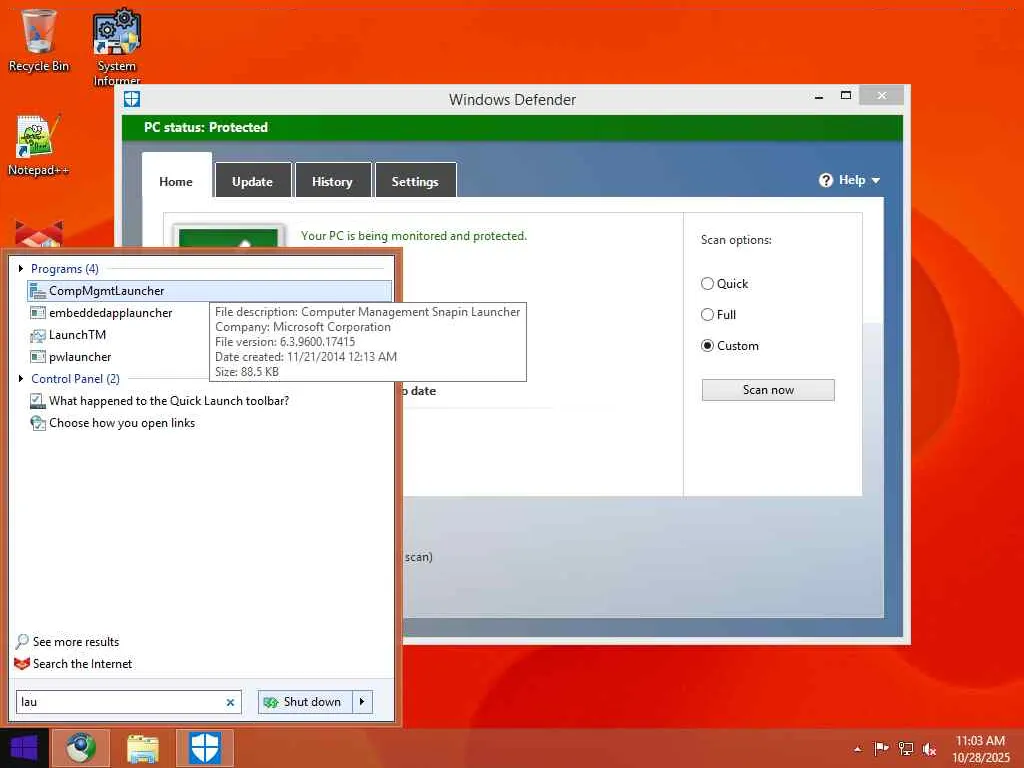The image size is (1024, 768).
Task: Select embeddedapplauncher in search results
Action: (x=110, y=313)
